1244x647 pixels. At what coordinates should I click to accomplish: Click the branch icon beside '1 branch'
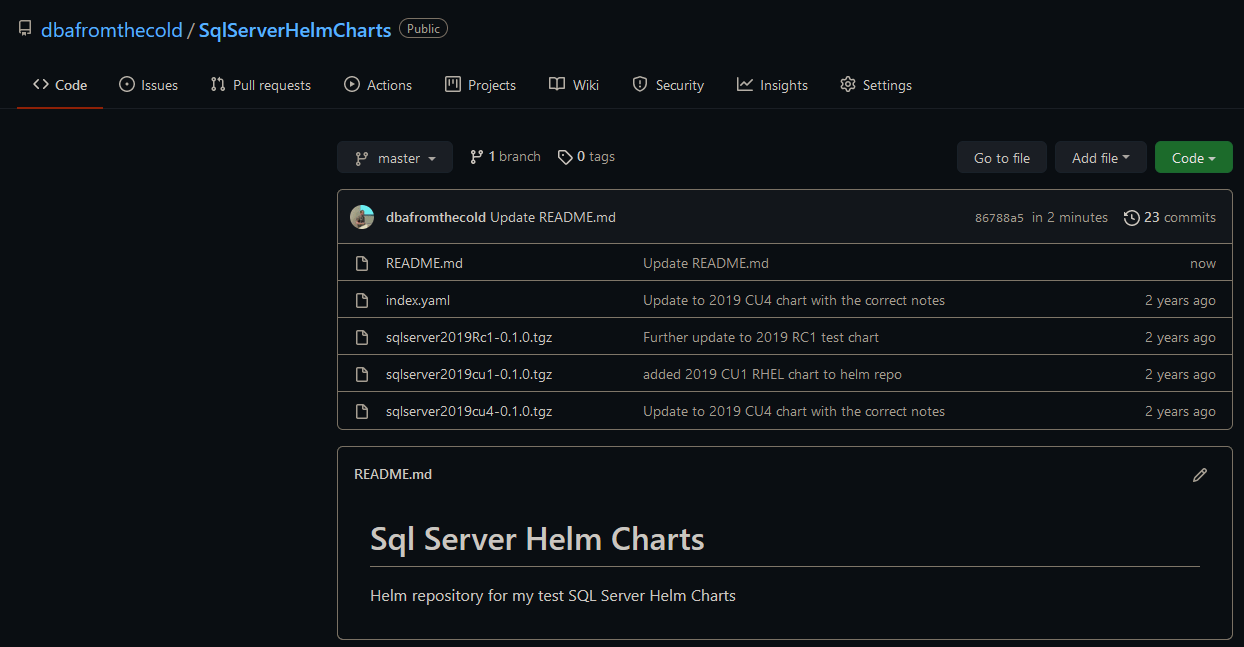point(478,156)
